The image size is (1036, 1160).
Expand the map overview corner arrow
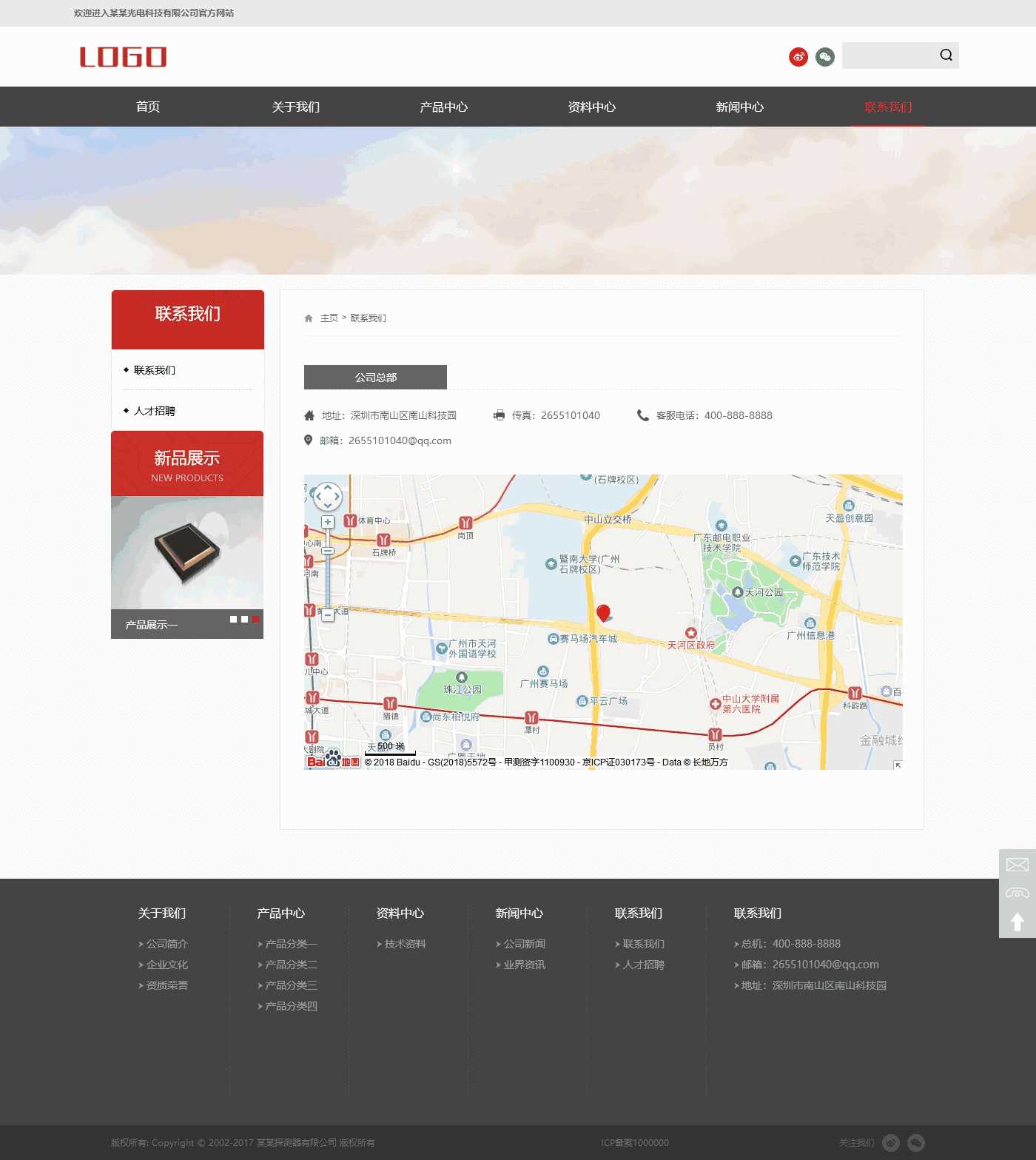pos(897,765)
